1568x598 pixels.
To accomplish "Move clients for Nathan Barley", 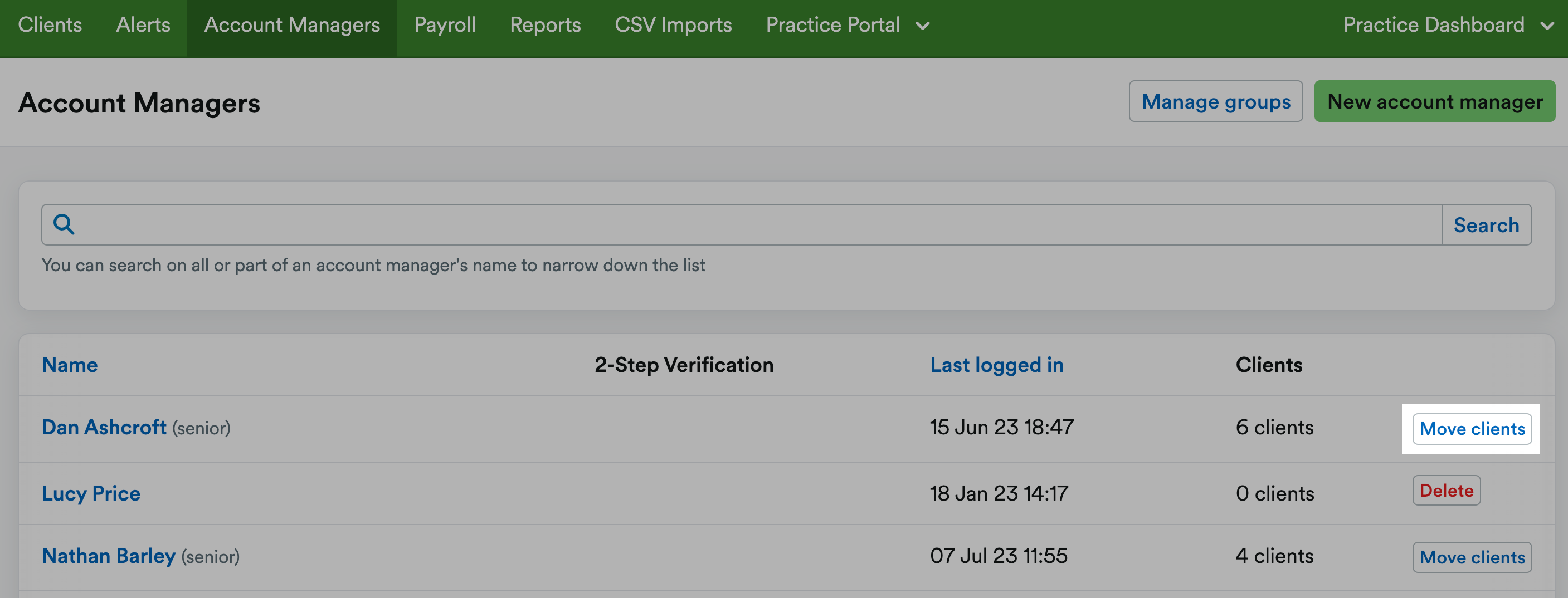I will click(x=1472, y=557).
